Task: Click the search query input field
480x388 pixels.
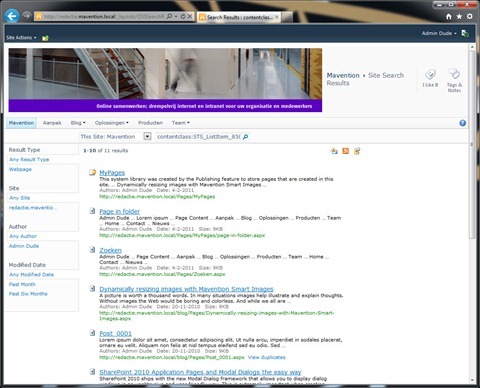Action: point(199,137)
